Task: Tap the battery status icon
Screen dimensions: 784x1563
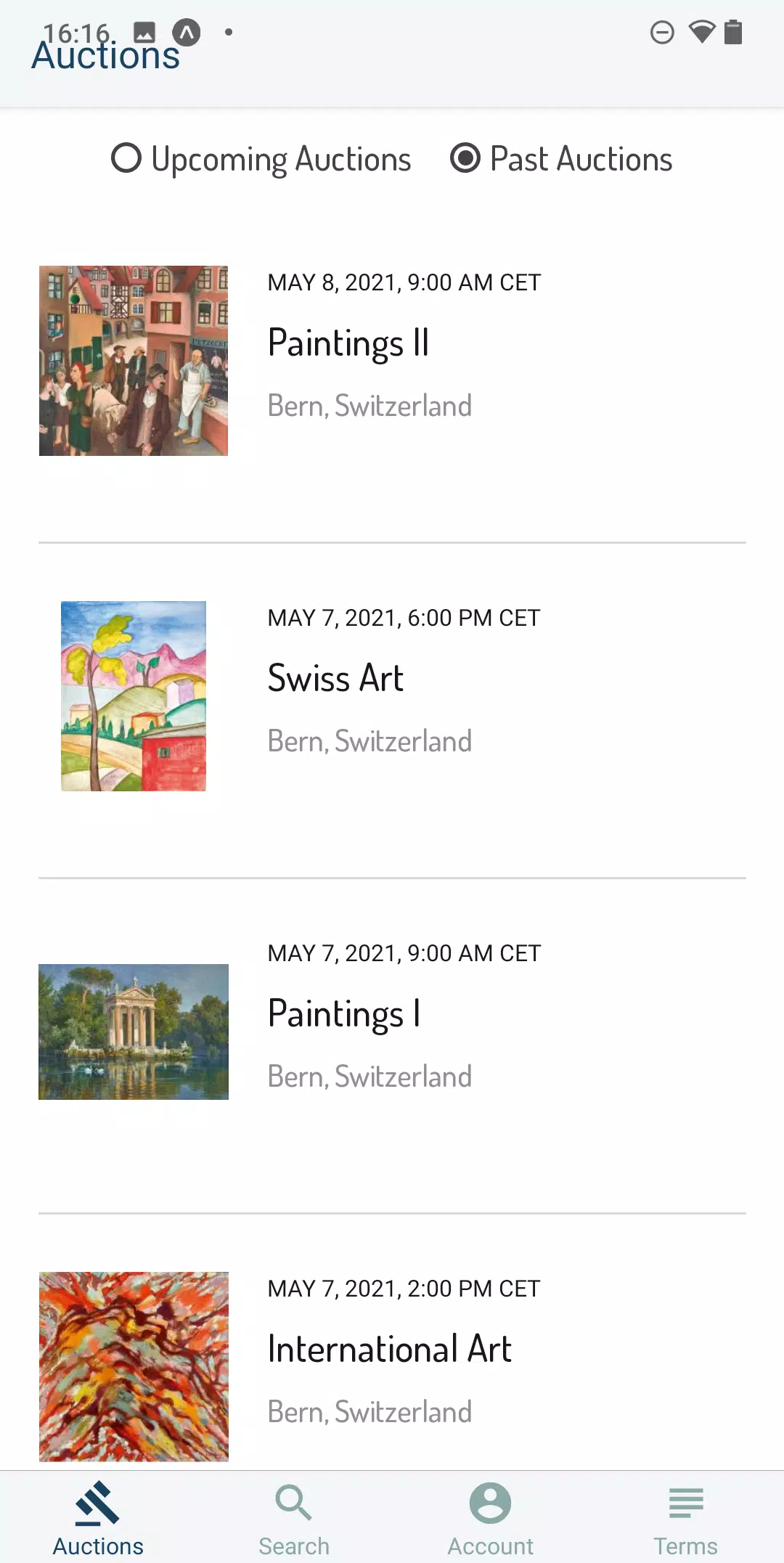Action: [734, 33]
